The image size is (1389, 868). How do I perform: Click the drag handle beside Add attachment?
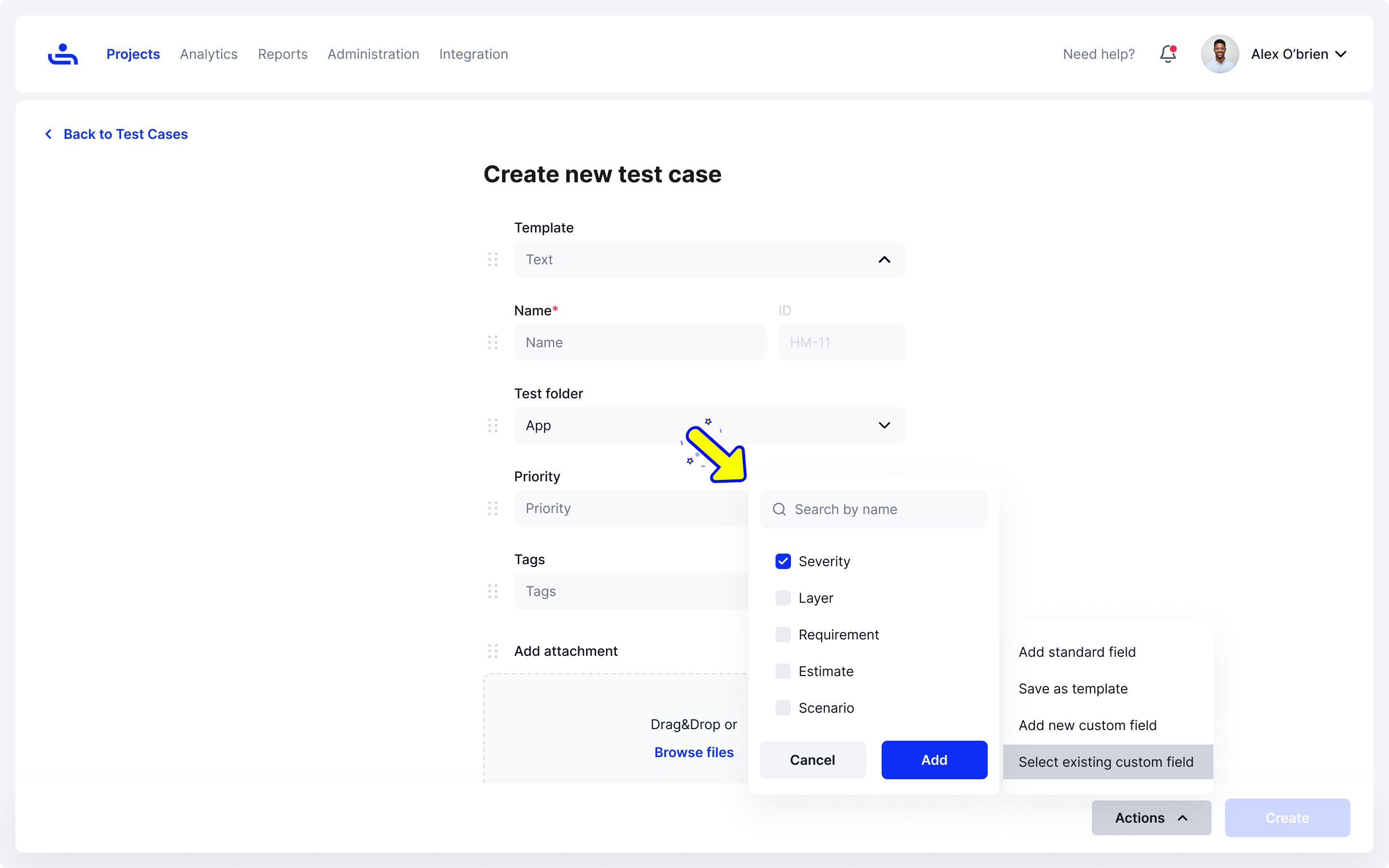492,651
